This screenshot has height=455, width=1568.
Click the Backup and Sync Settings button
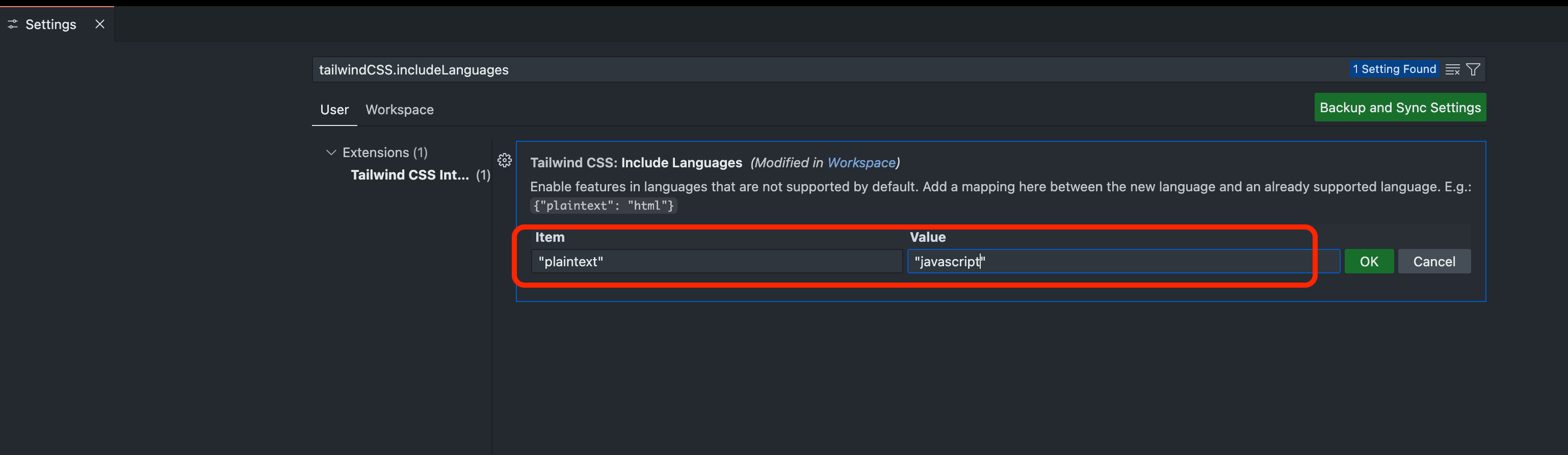click(1399, 107)
